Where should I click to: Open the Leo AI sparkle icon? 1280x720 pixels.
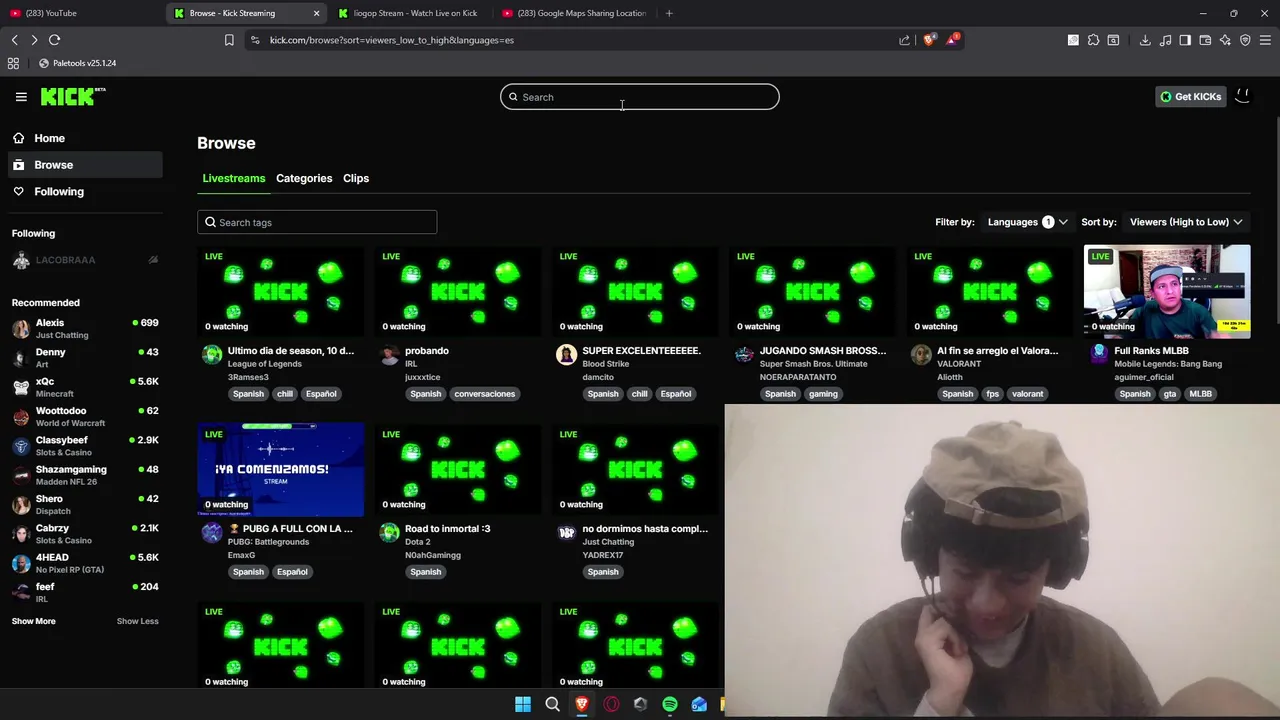coord(1225,40)
